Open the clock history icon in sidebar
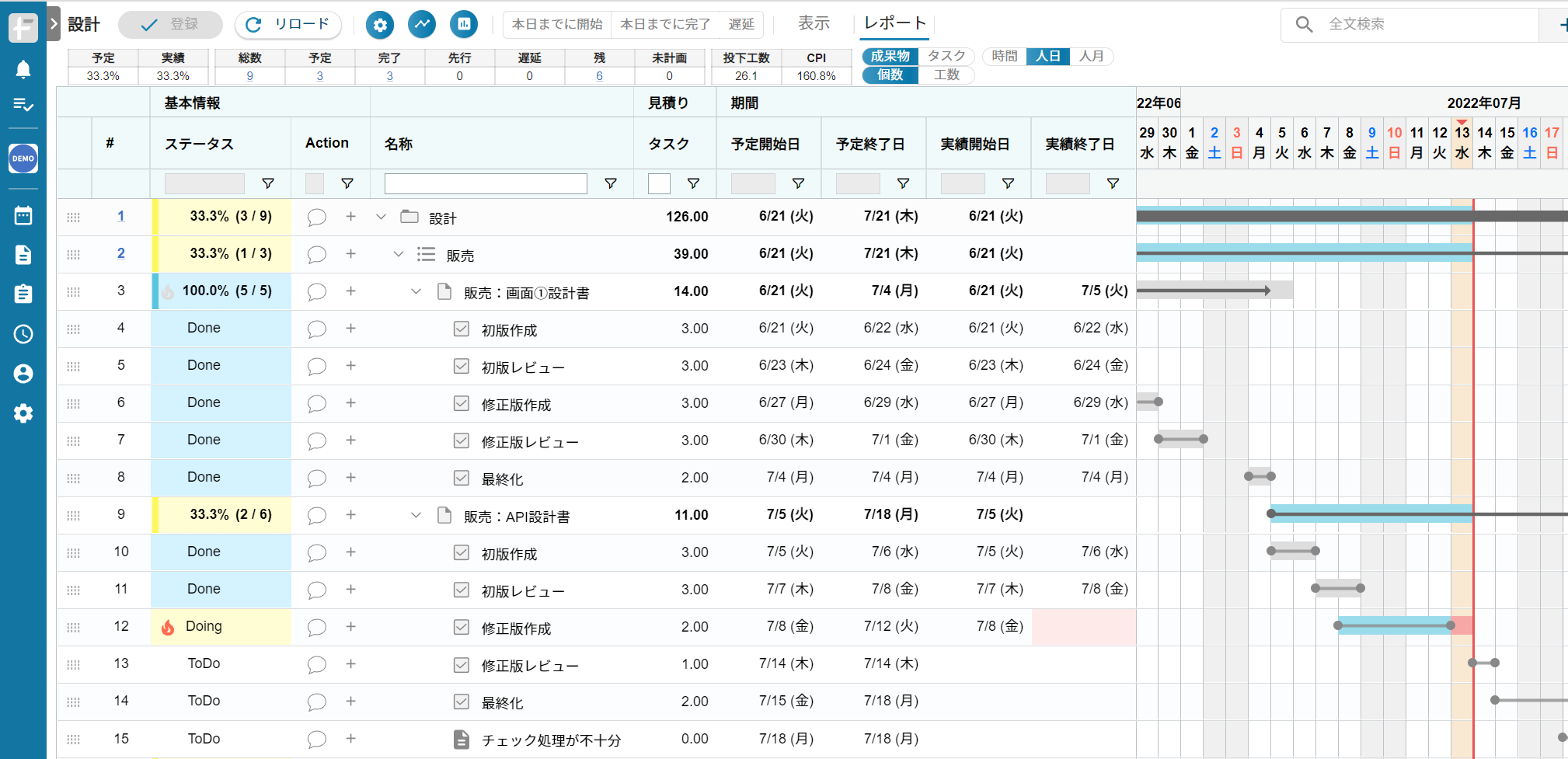 (x=23, y=334)
